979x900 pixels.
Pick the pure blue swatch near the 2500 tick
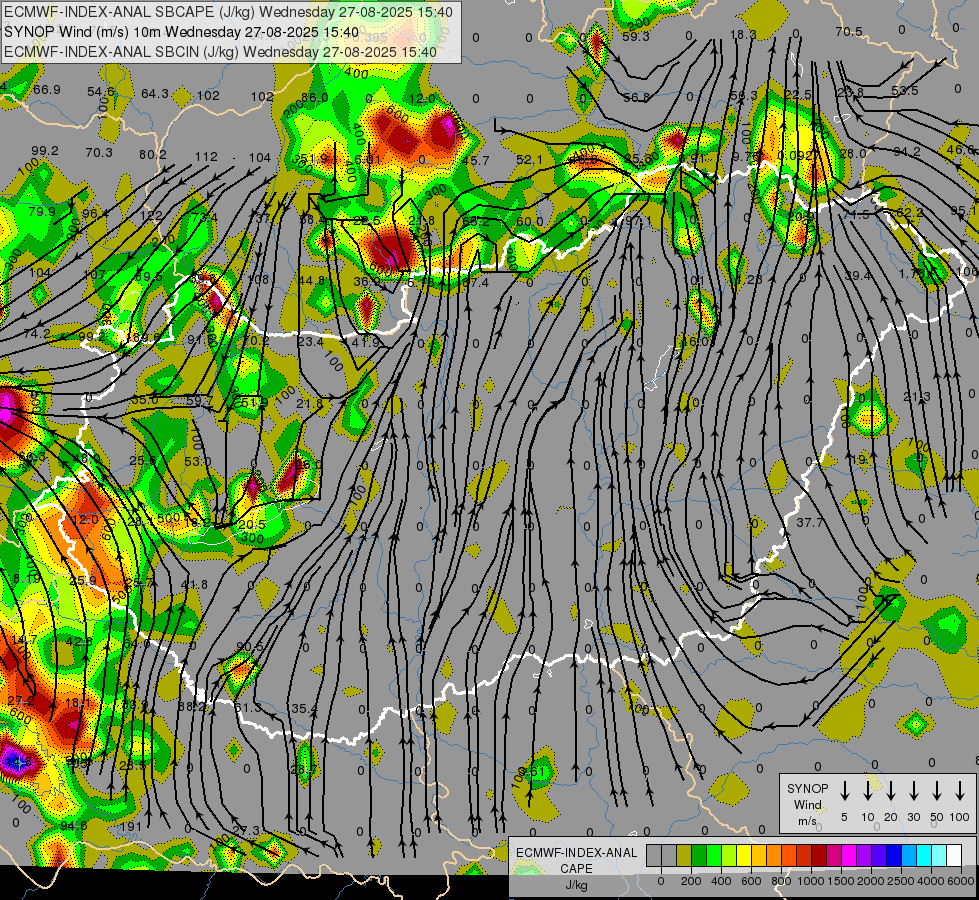[x=893, y=855]
